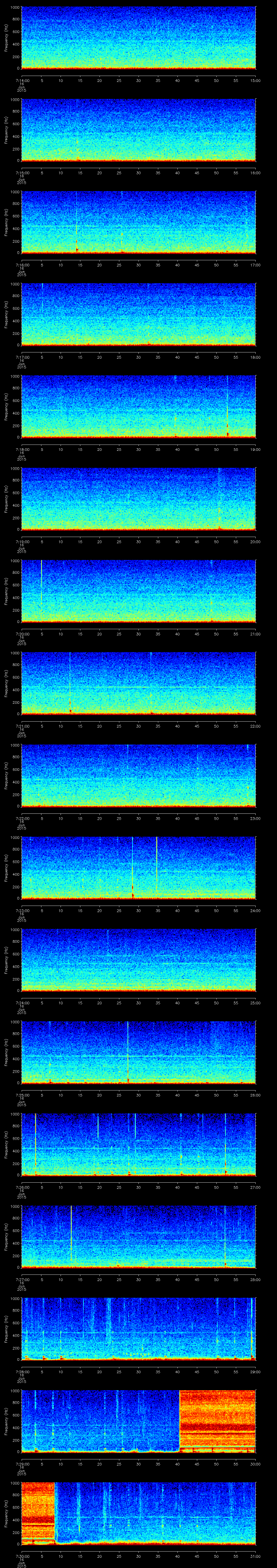Click the Frequency (Hz) axis label of the 7:14:00 spectrogram
This screenshot has height=1568, width=277.
click(x=6, y=38)
